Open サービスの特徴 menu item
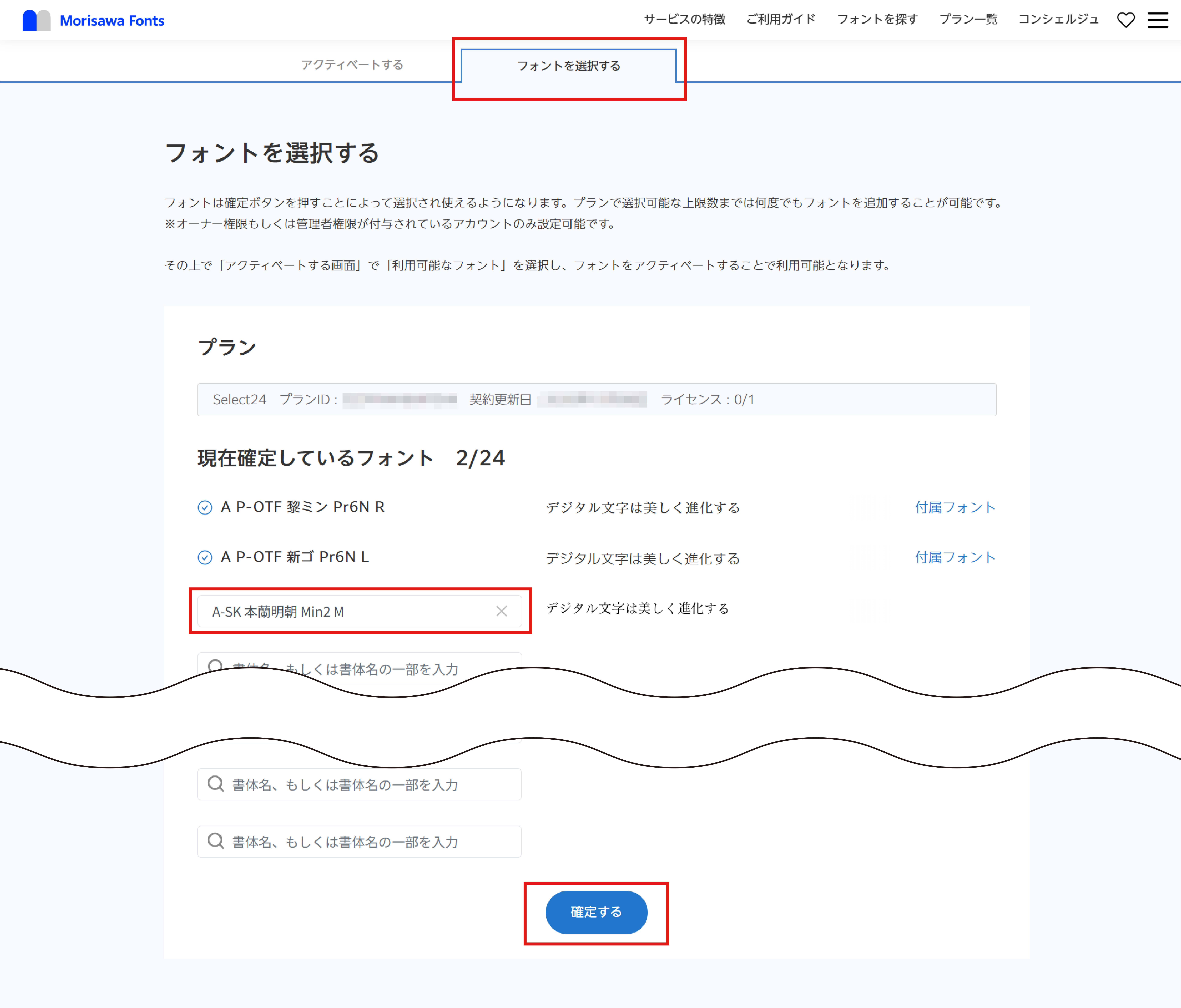This screenshot has height=1008, width=1181. (685, 19)
